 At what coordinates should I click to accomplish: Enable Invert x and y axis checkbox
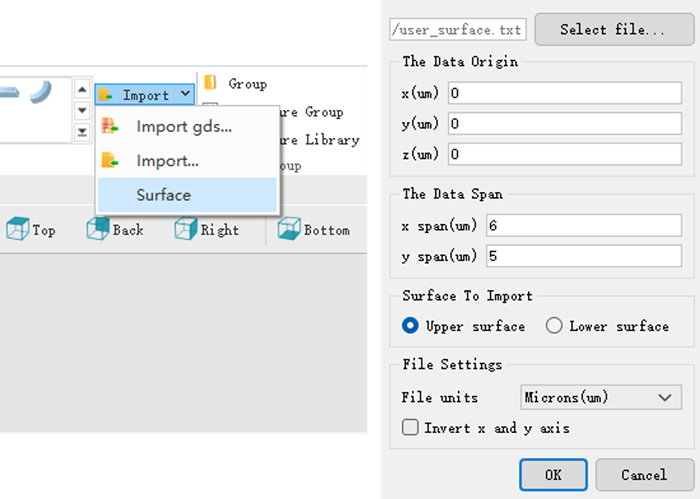[410, 428]
